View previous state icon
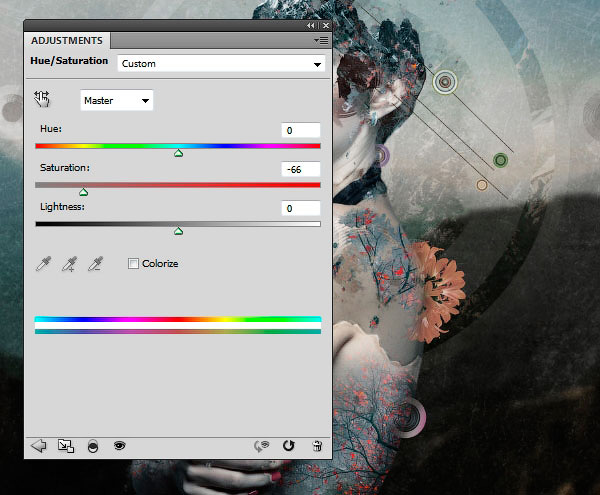The image size is (600, 495). [262, 446]
